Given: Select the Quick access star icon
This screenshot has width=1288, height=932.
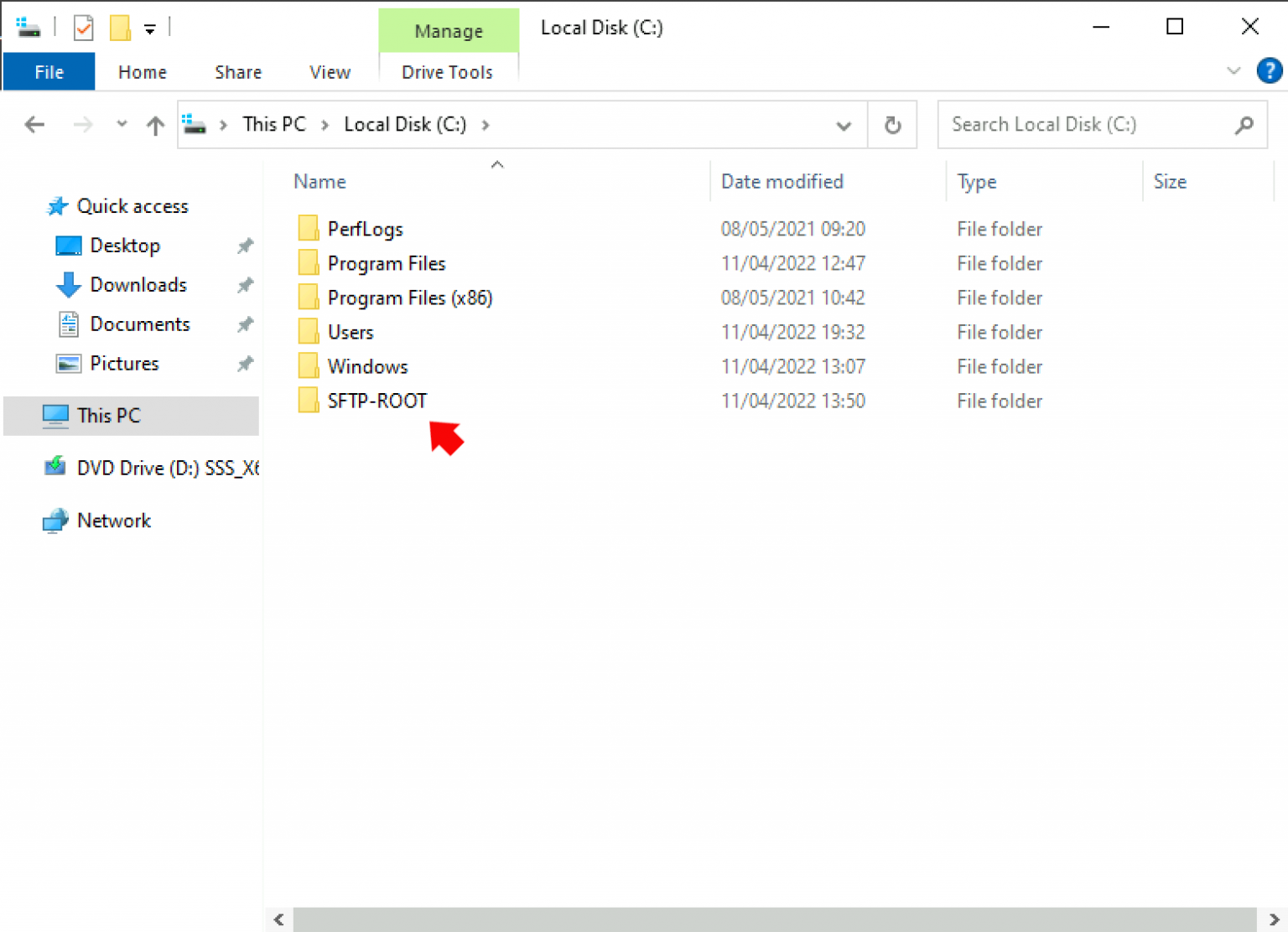Looking at the screenshot, I should (57, 205).
